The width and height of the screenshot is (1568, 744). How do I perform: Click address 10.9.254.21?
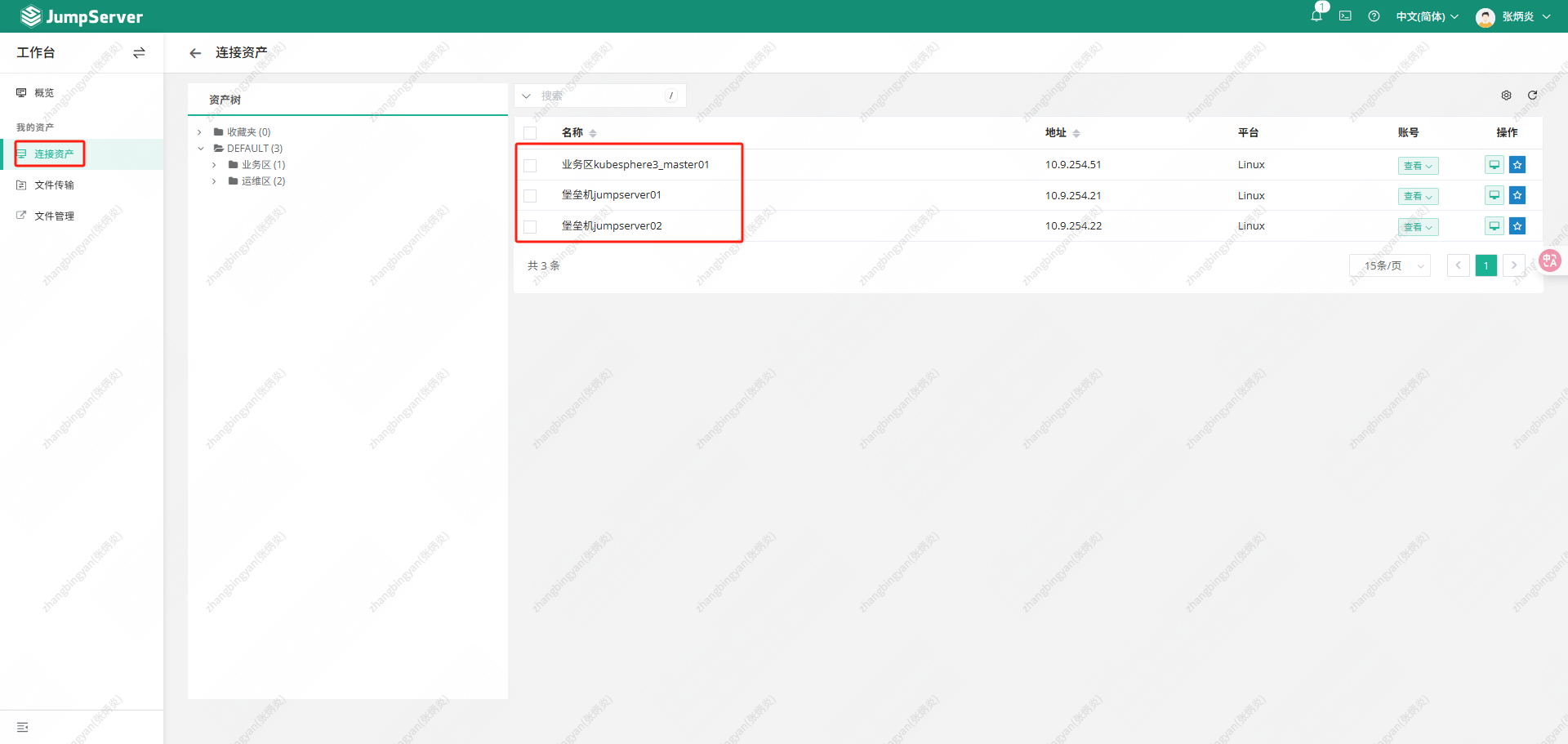1073,196
